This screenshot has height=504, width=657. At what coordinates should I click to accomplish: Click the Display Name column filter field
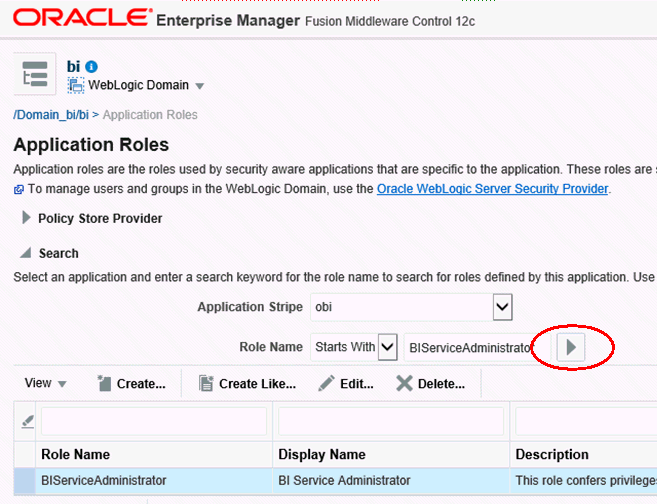(391, 421)
